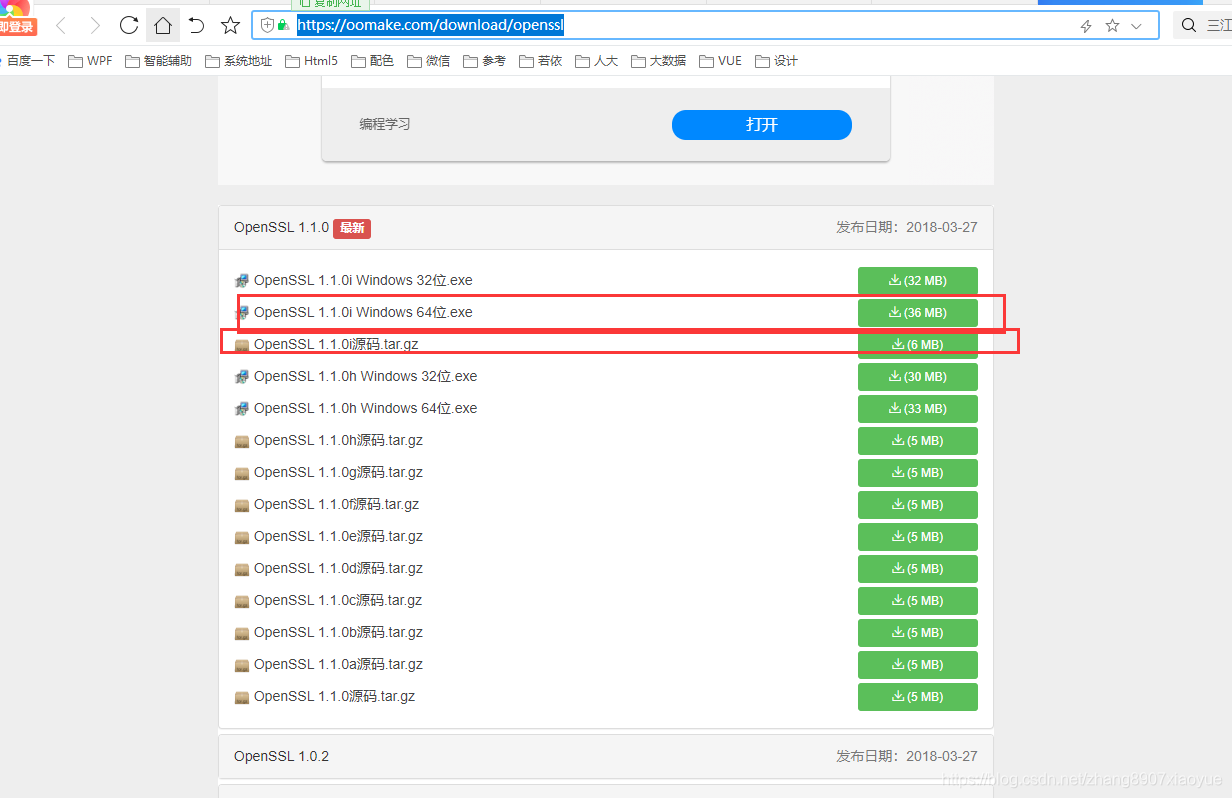Click download button for 1.1.0g源码.tar.gz
Screen dimensions: 1232x798
[918, 473]
